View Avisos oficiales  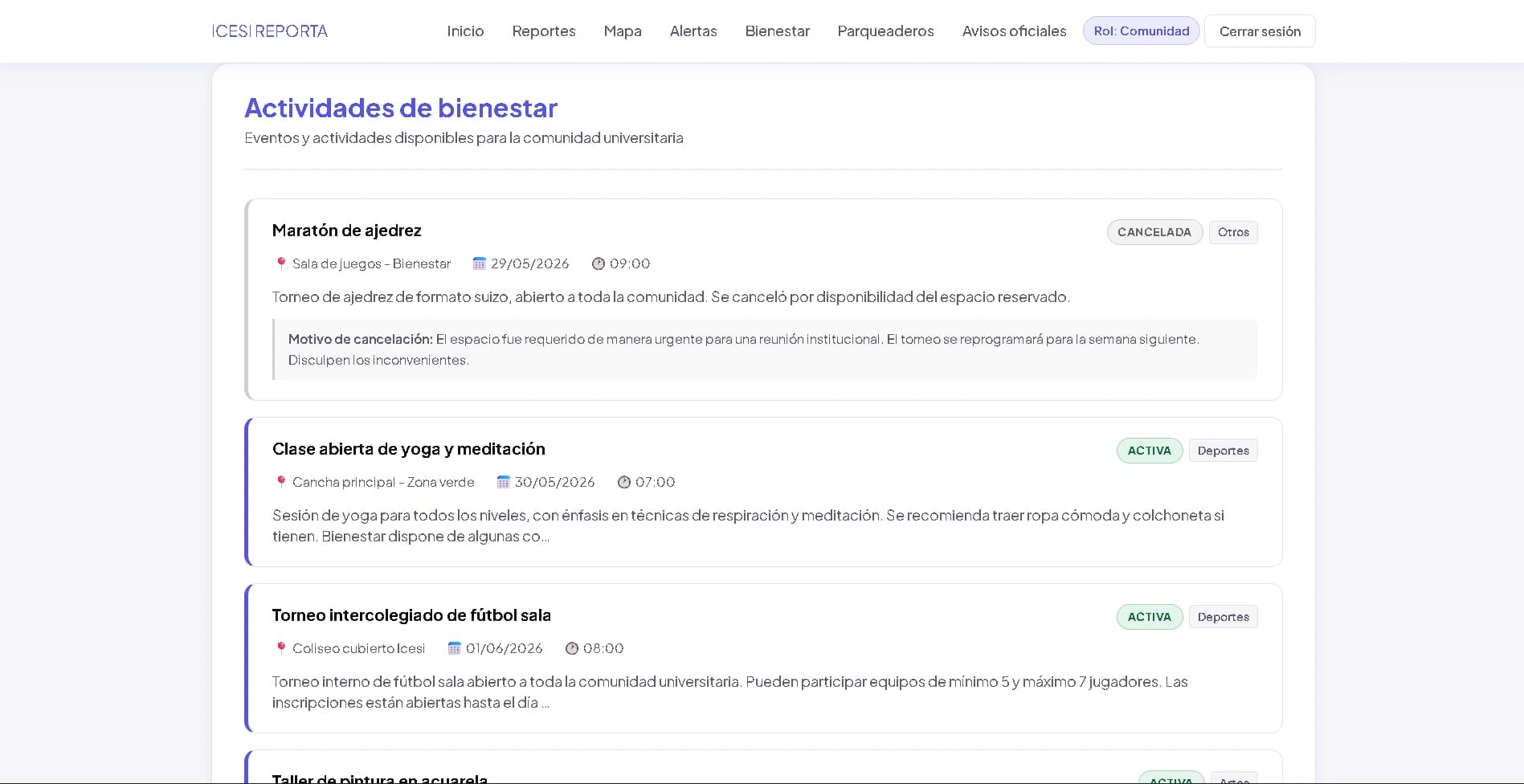[x=1015, y=31]
